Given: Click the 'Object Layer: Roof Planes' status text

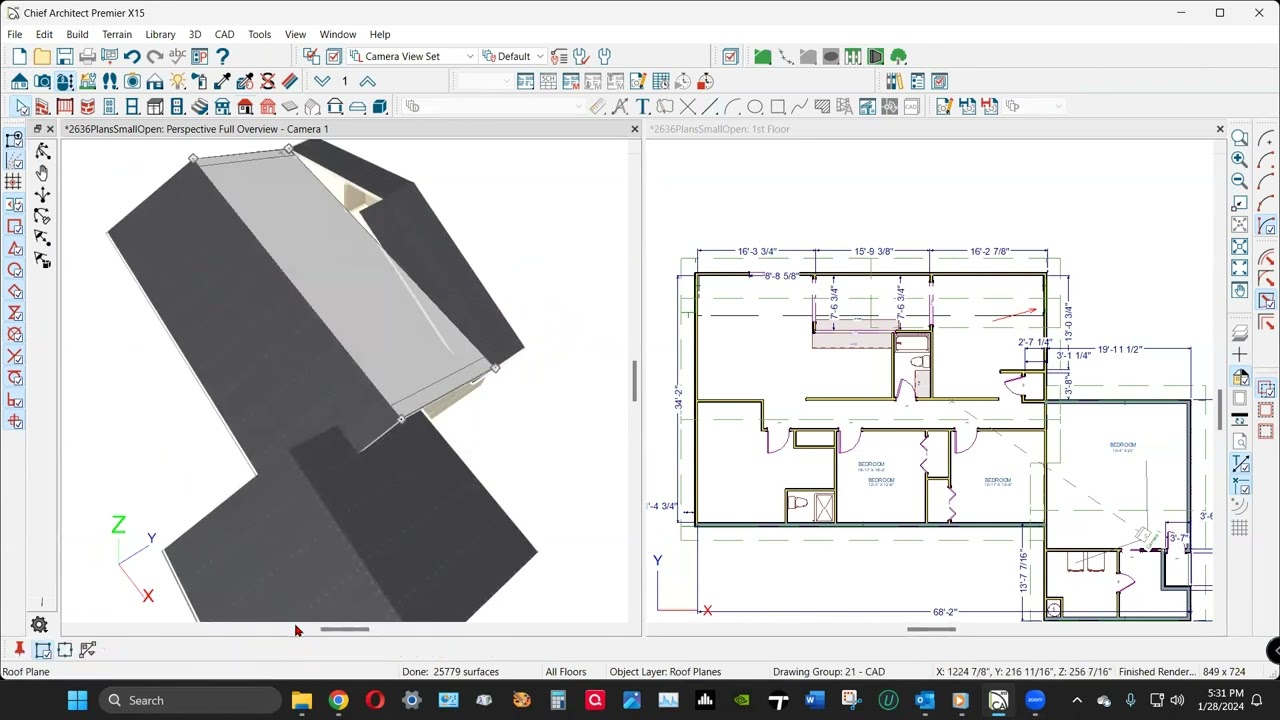Looking at the screenshot, I should pyautogui.click(x=665, y=672).
